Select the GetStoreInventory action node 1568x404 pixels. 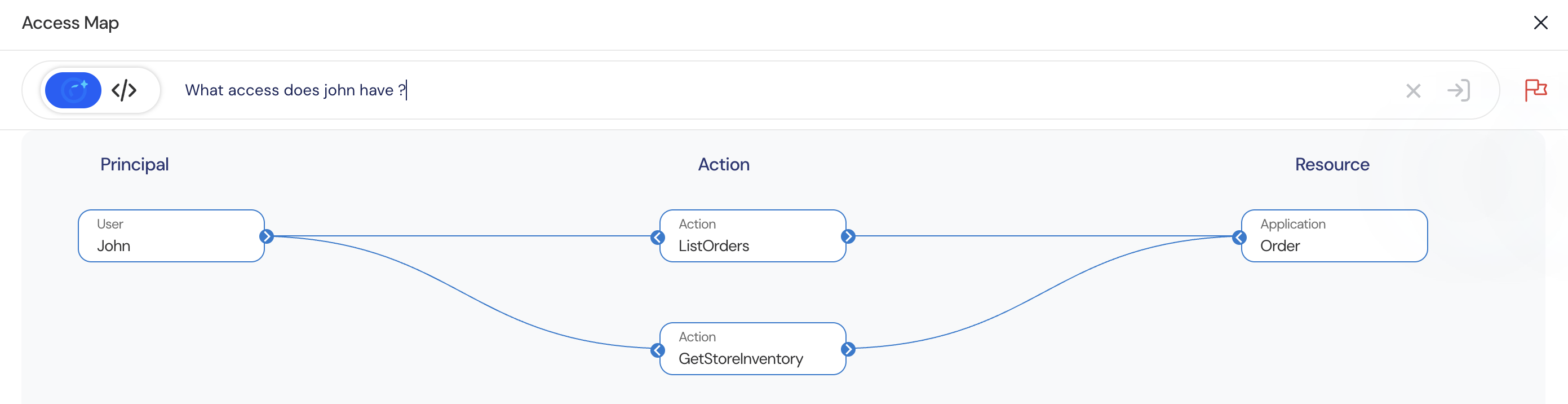click(752, 349)
